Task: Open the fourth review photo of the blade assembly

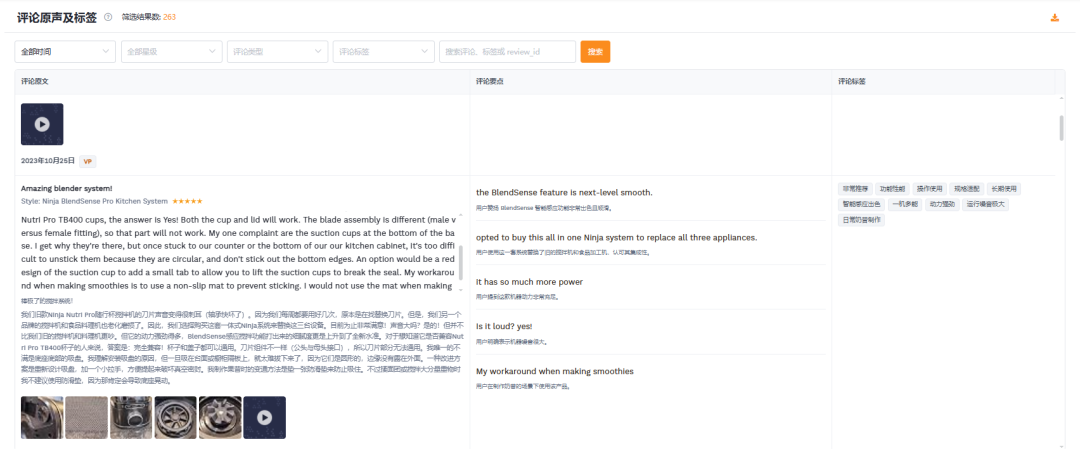Action: click(x=176, y=417)
